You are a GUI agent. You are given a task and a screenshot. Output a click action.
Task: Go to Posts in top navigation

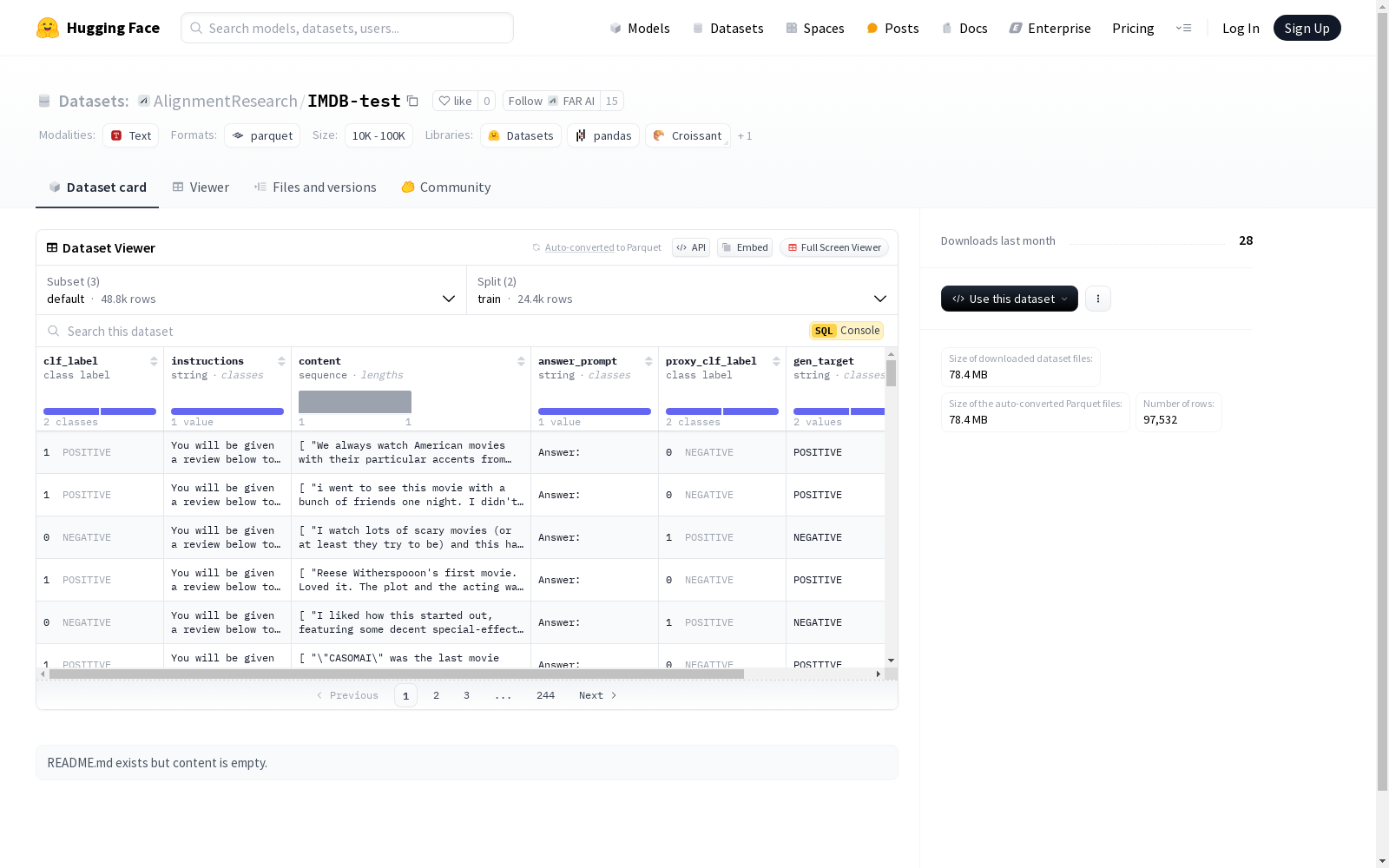892,28
